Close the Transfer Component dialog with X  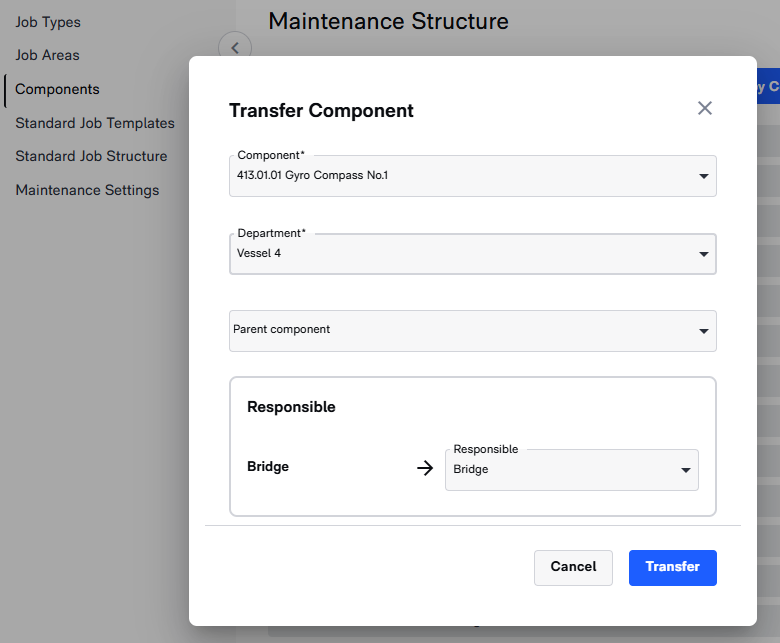[x=705, y=108]
